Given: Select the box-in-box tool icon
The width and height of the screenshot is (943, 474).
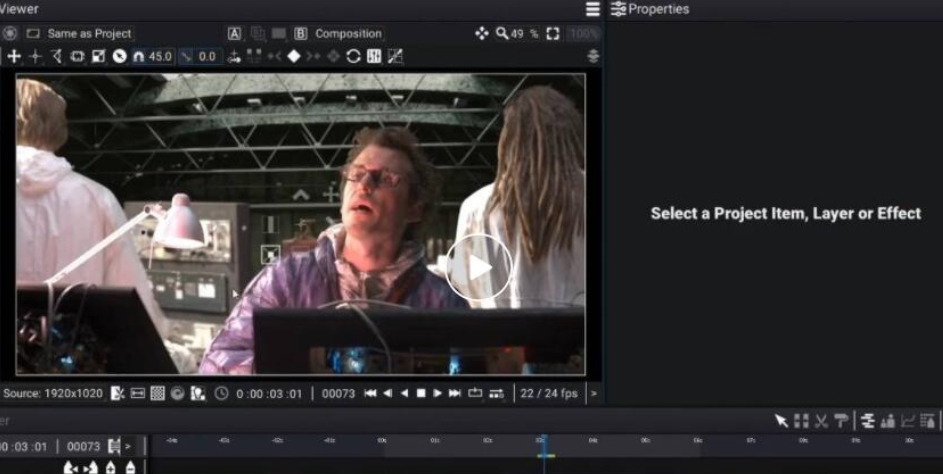Looking at the screenshot, I should 99,57.
